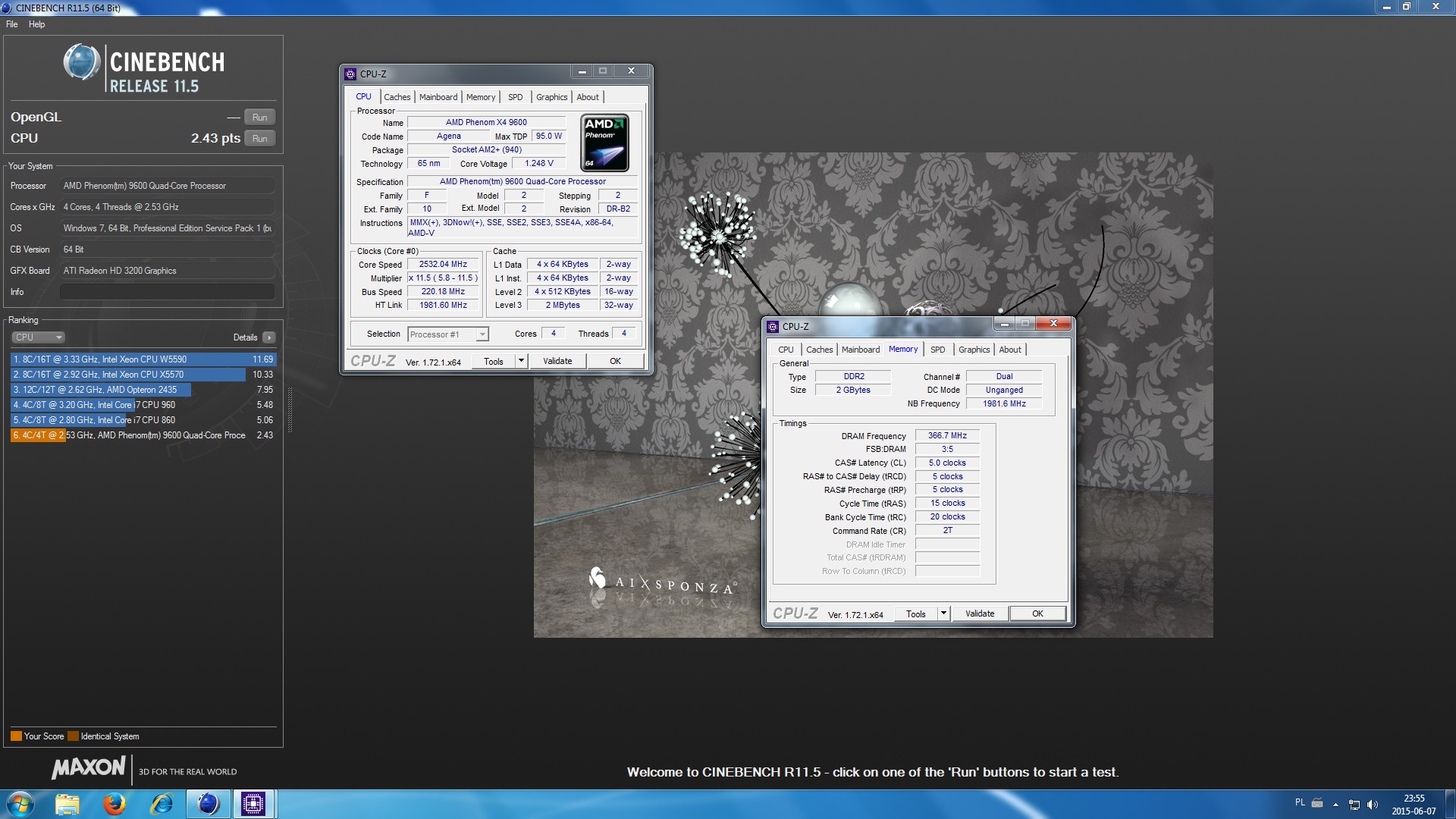
Task: Switch to the CPU-Z taskbar icon
Action: point(253,804)
